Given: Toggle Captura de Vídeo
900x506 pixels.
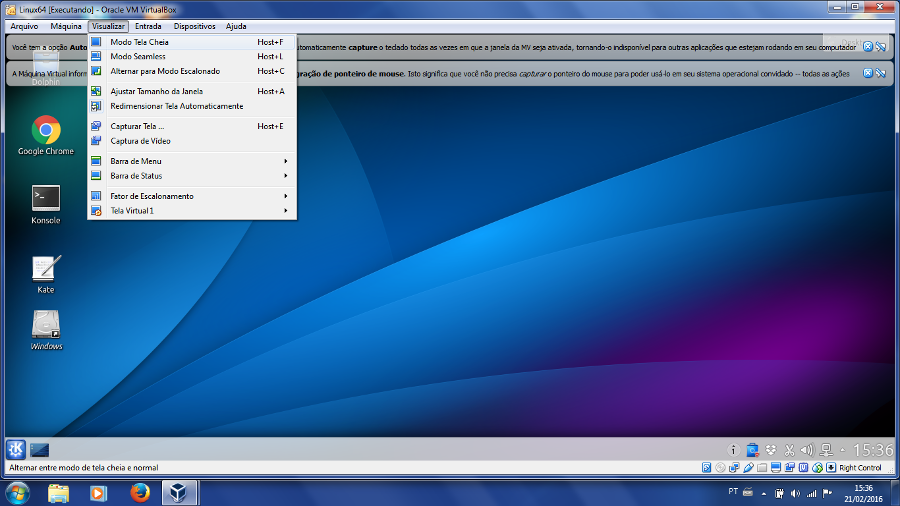Looking at the screenshot, I should point(192,141).
